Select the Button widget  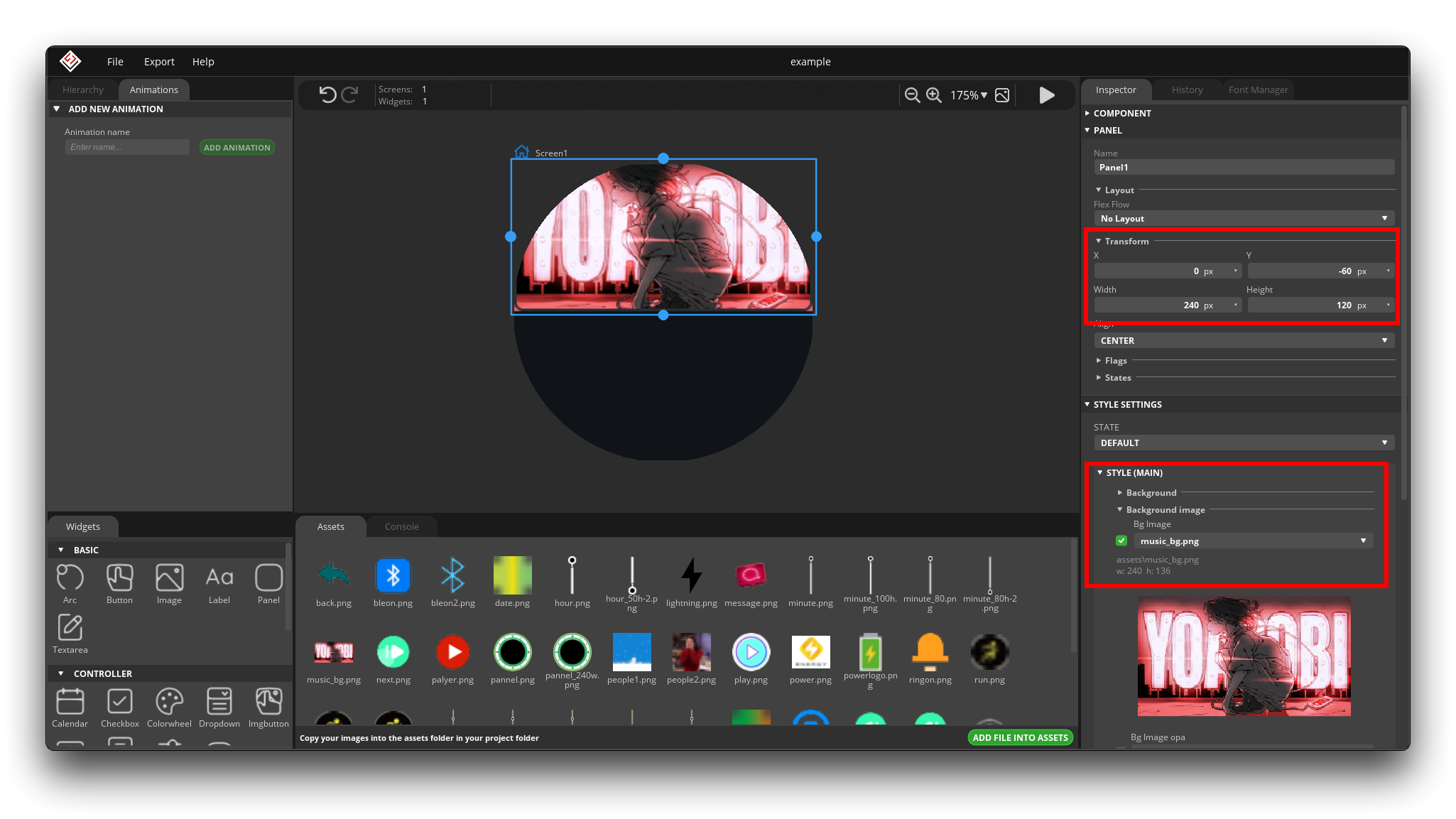pyautogui.click(x=119, y=584)
